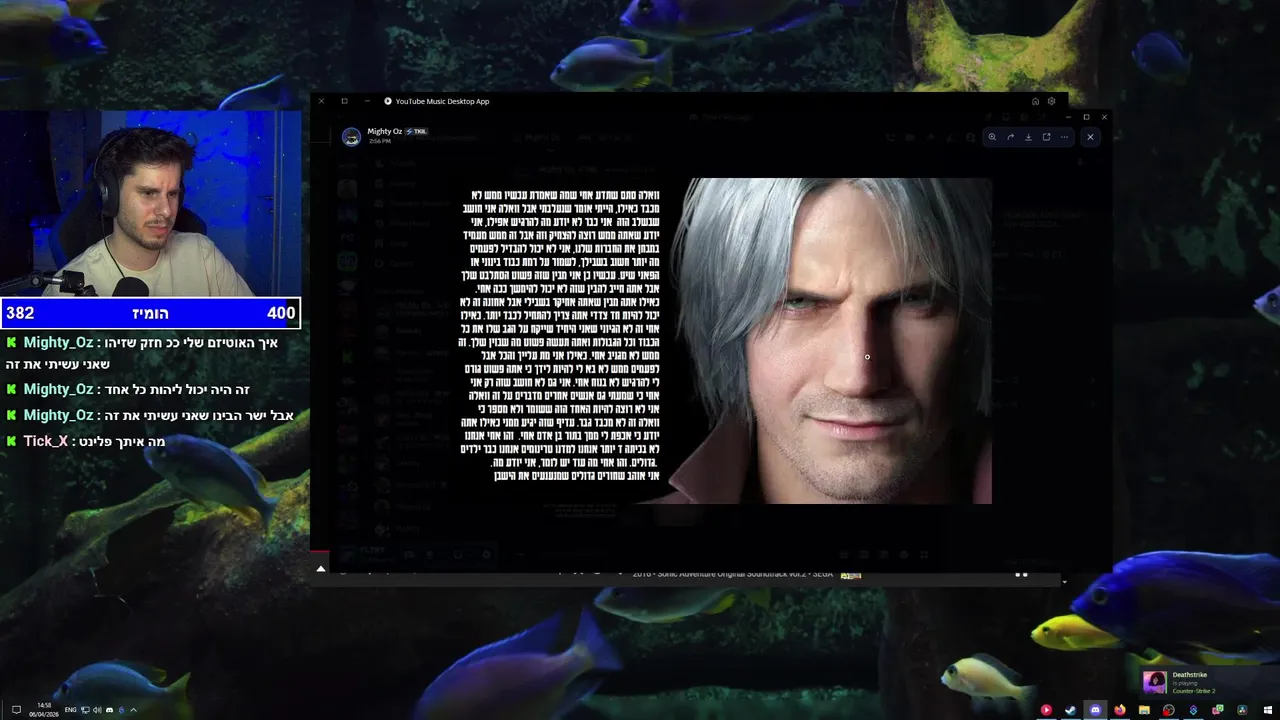Open the three-dot More options menu
The height and width of the screenshot is (720, 1280).
[1064, 137]
